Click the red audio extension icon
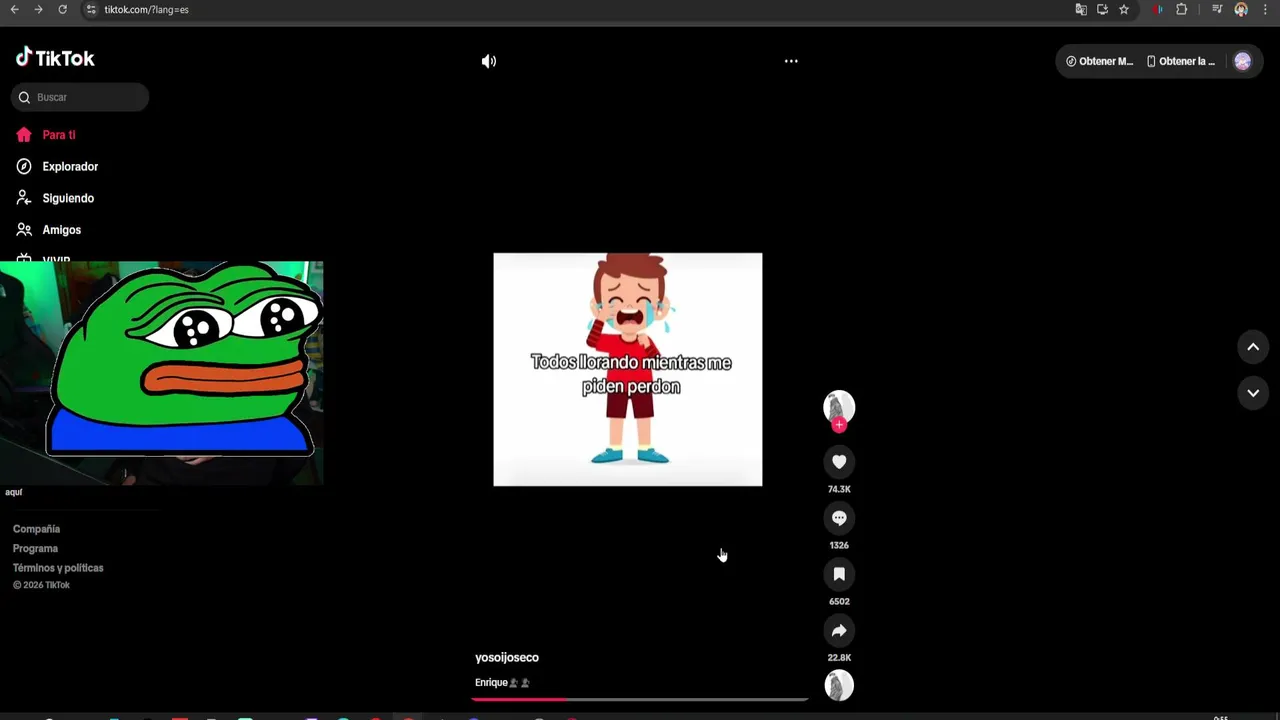Screen dimensions: 1280x720 1158,9
